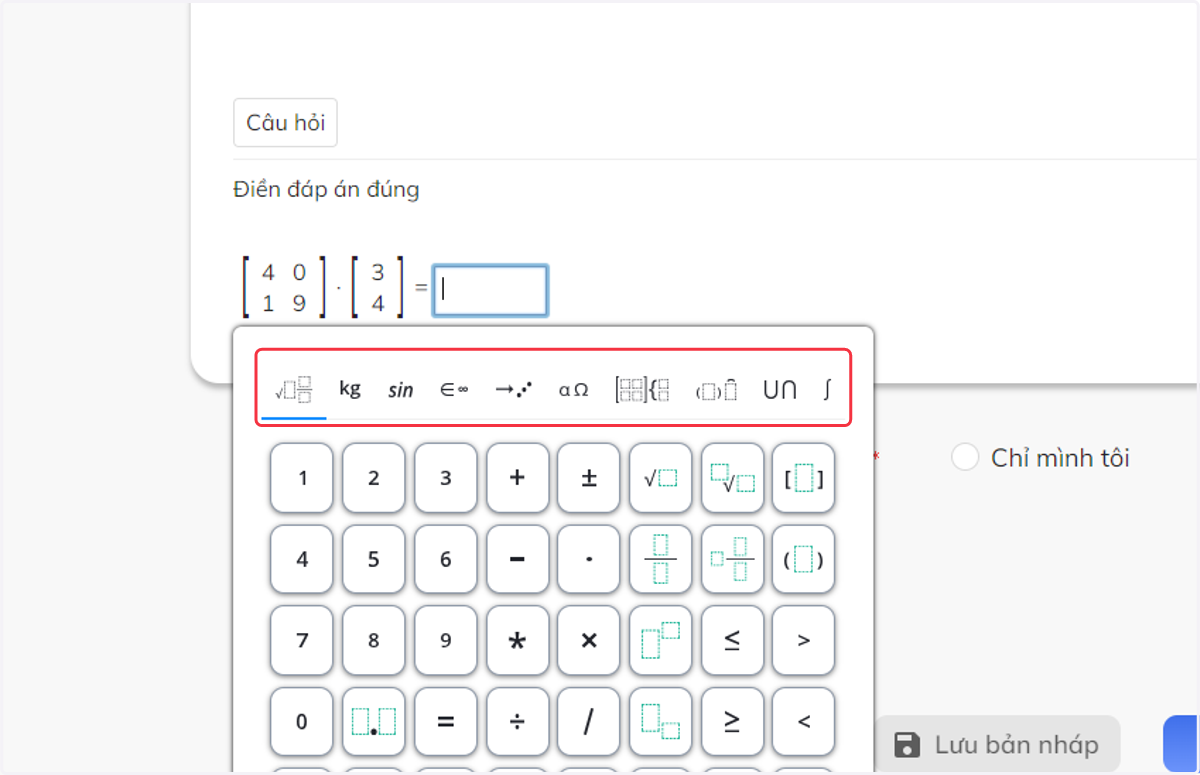Open the brackets and accents tab
This screenshot has width=1200, height=775.
point(716,390)
